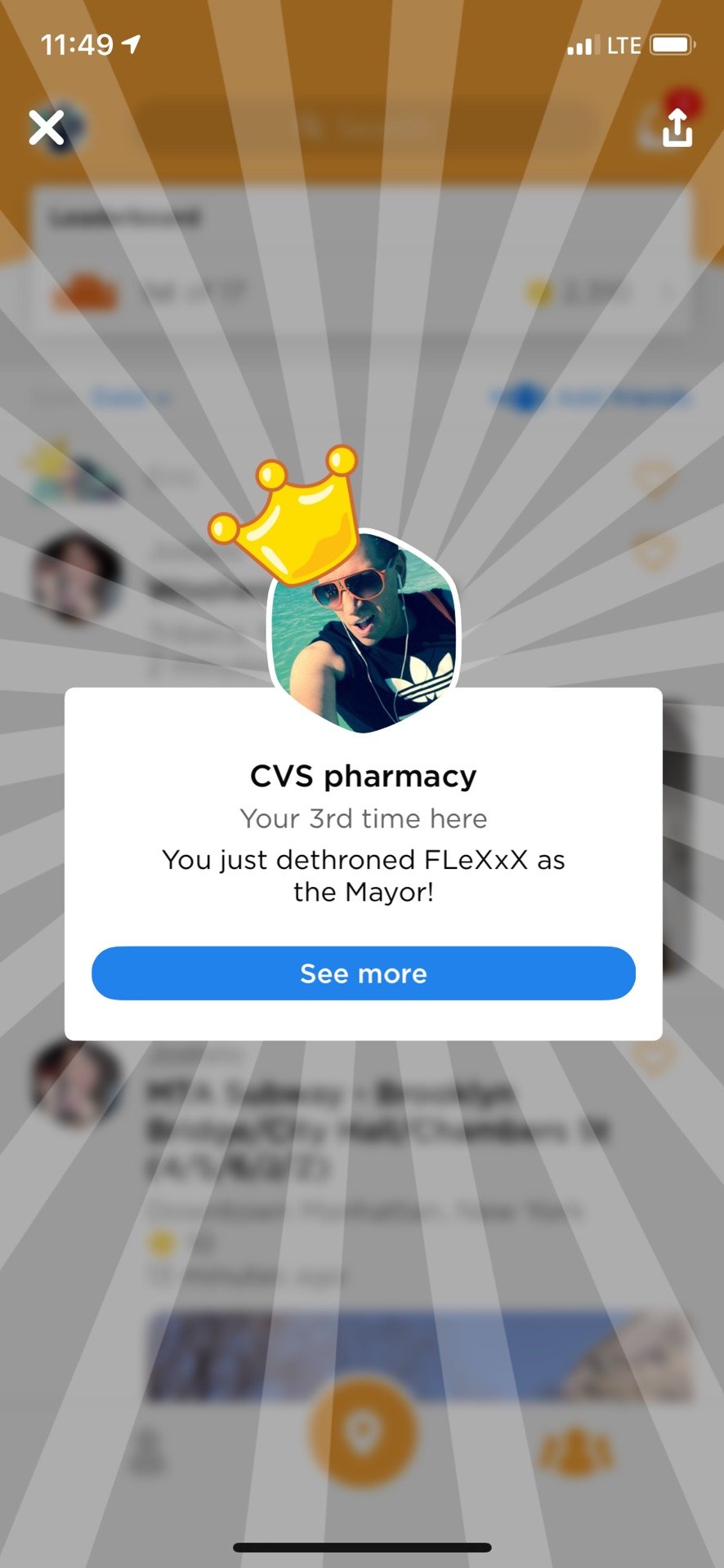
Task: Open the blurred friends tab icon
Action: tap(576, 1452)
